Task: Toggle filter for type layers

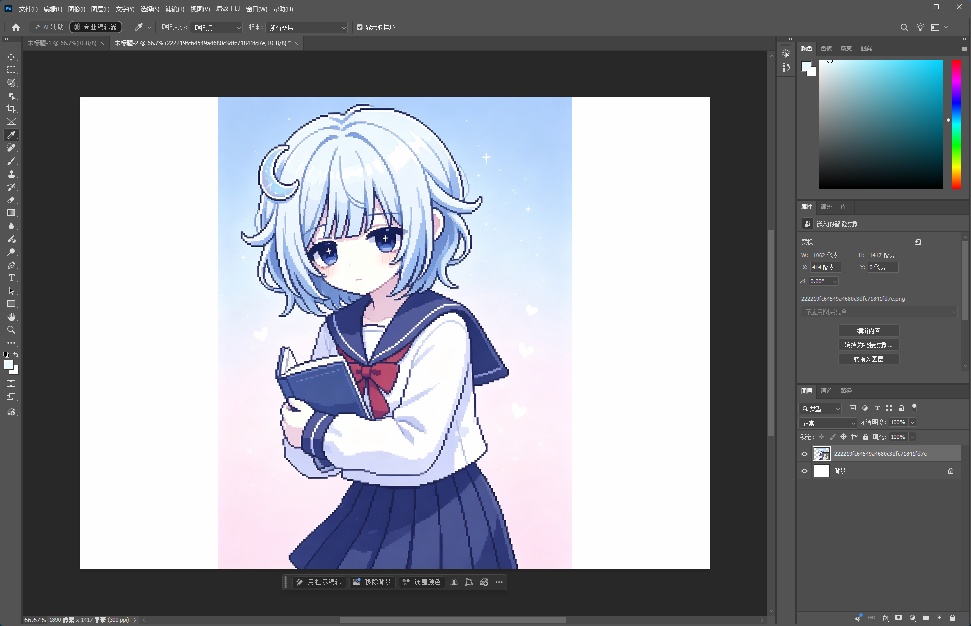Action: [x=877, y=408]
